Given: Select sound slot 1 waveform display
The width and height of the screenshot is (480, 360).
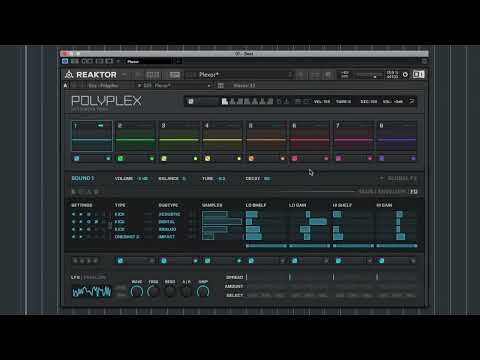Looking at the screenshot, I should 92,136.
